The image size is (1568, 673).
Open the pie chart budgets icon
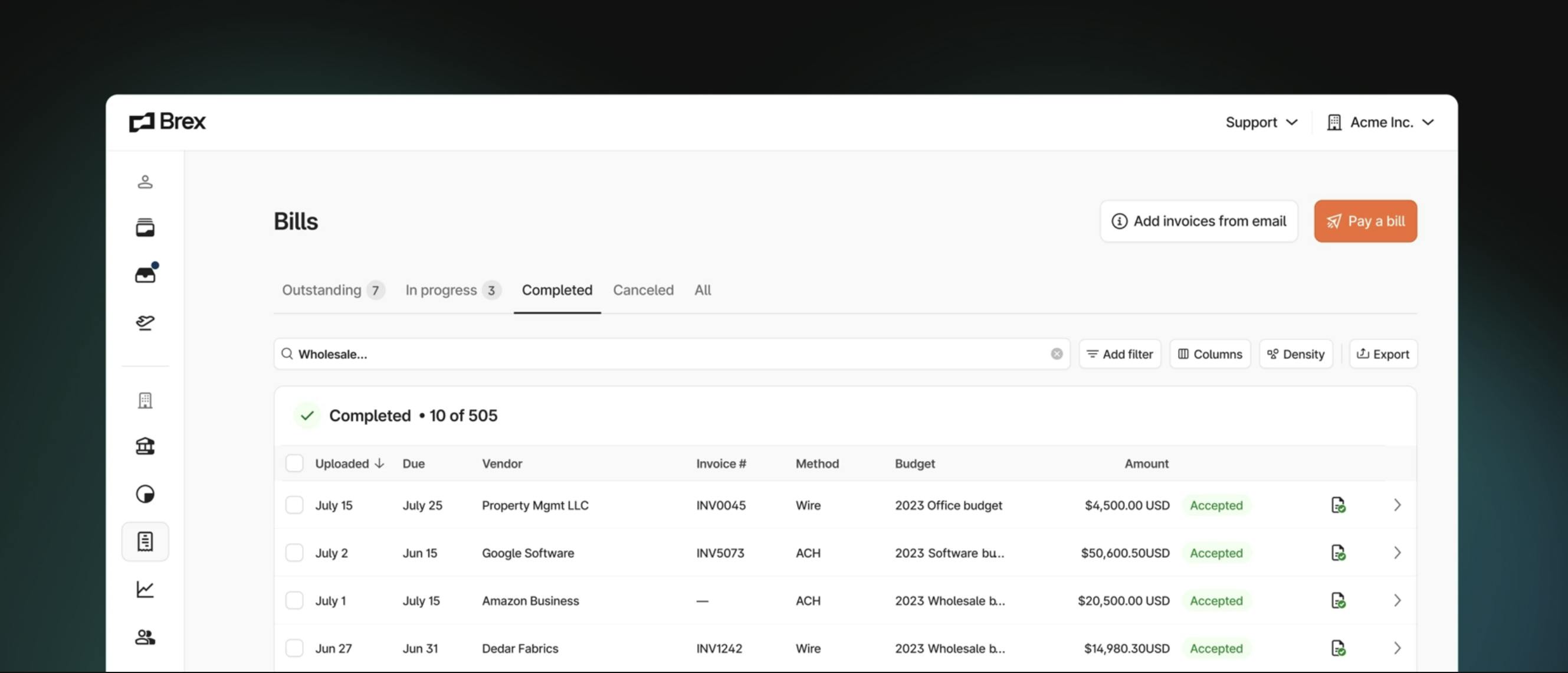pos(145,494)
